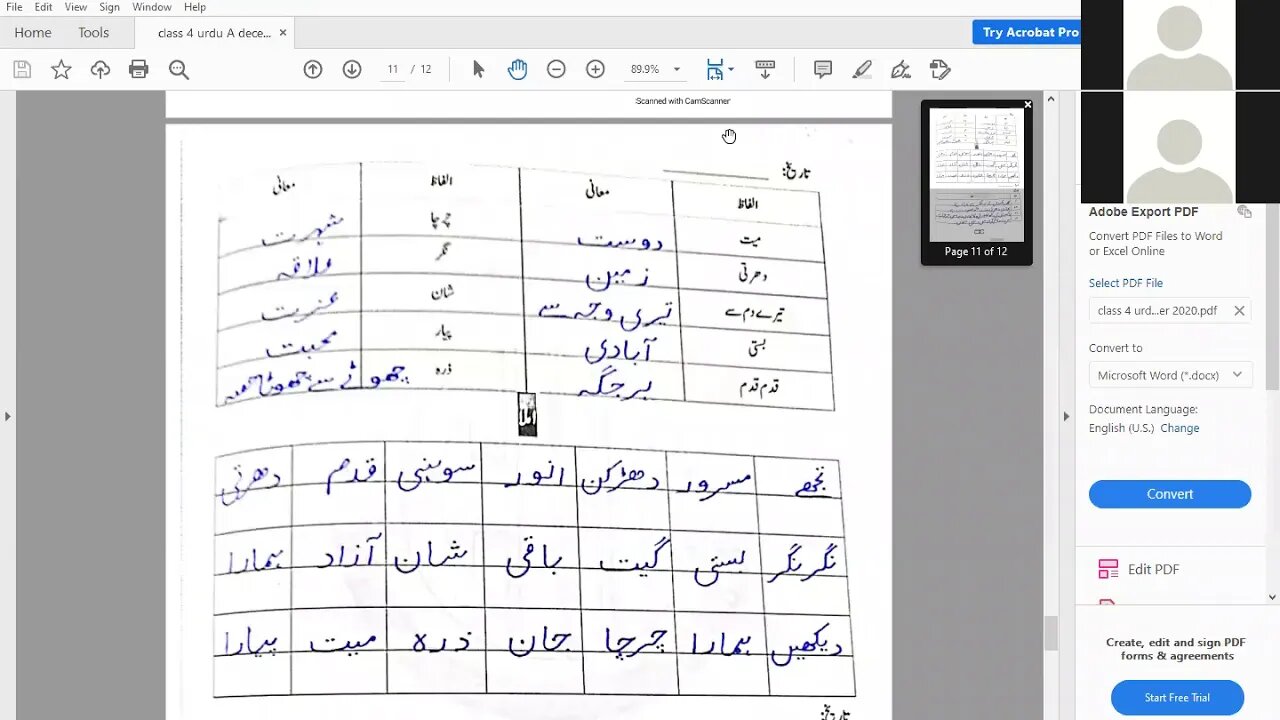Collapse the right tools pane arrow
The image size is (1280, 720).
tap(1066, 416)
